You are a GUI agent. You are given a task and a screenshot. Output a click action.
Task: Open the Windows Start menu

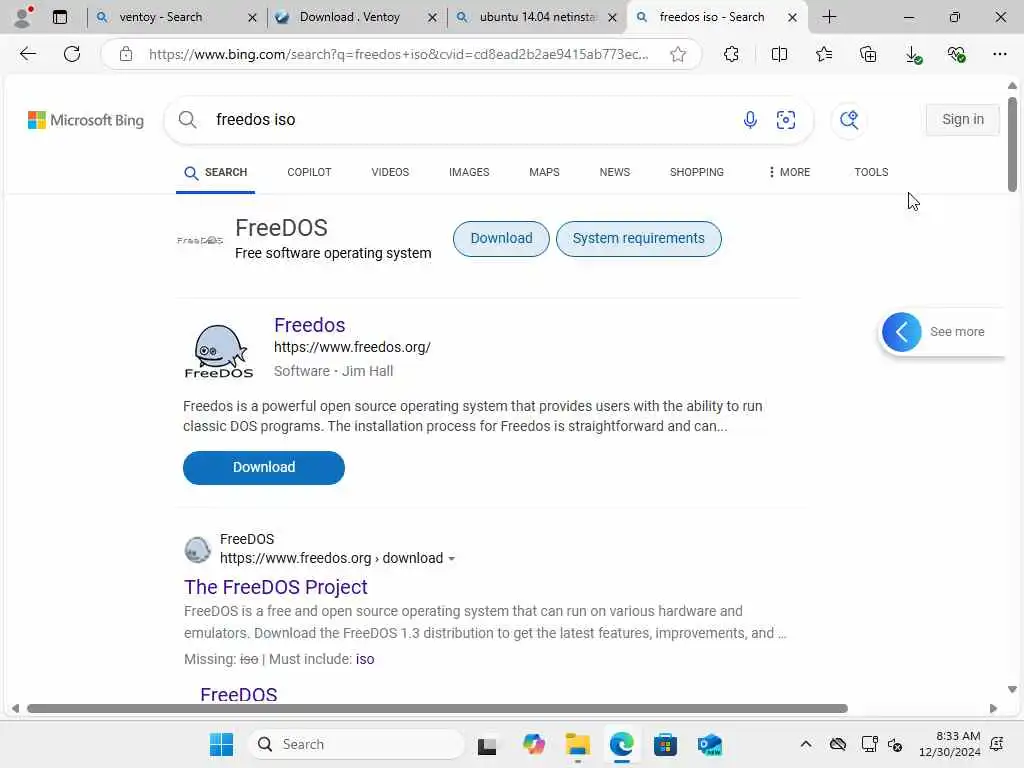click(x=221, y=744)
